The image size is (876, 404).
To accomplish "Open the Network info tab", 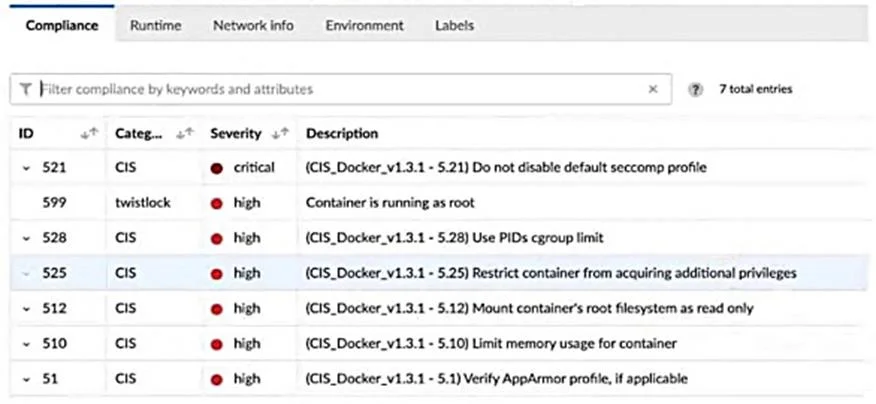I will (x=253, y=25).
